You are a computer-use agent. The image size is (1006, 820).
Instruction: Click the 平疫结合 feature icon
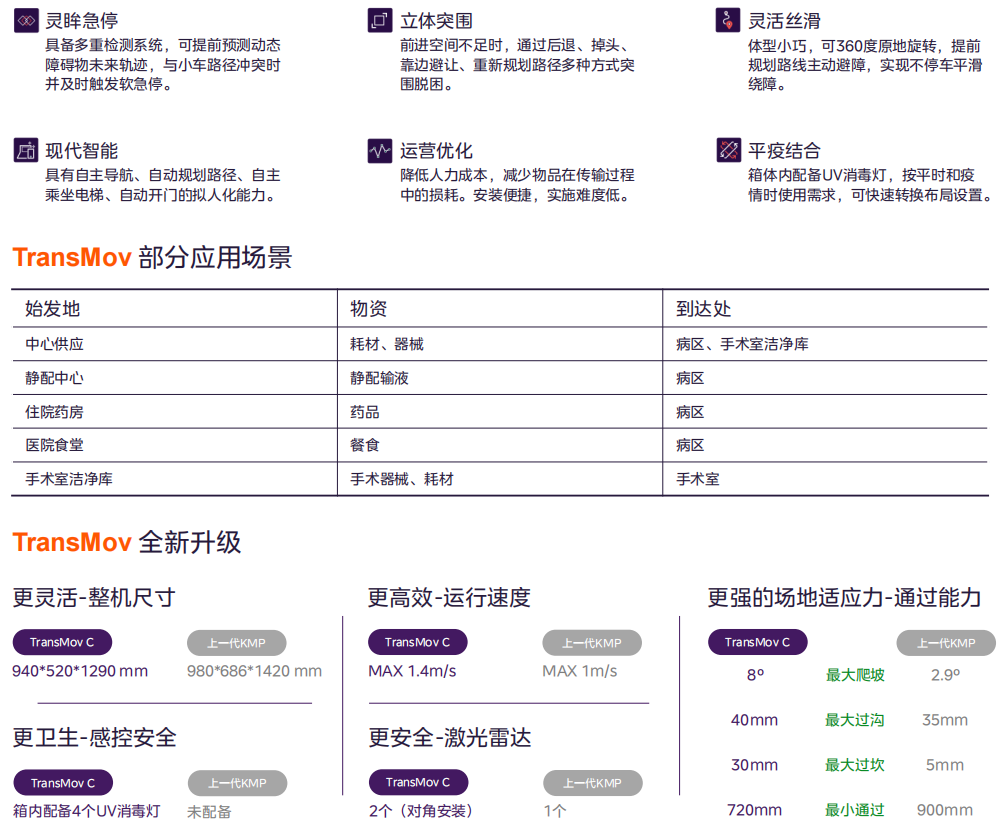click(728, 150)
